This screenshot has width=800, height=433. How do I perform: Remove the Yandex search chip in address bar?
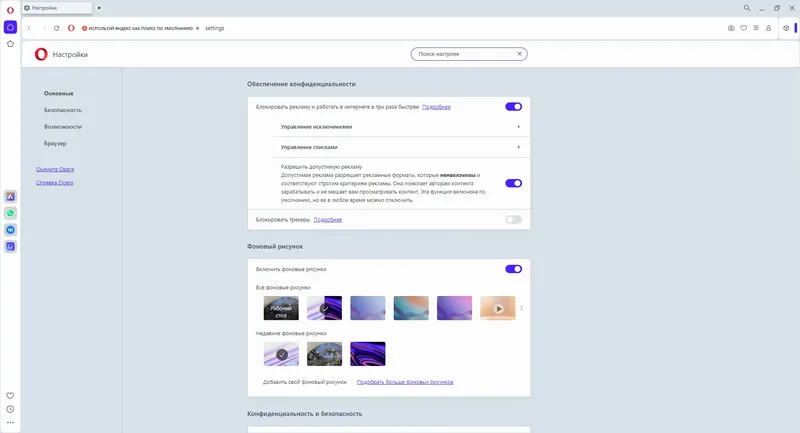tap(197, 29)
